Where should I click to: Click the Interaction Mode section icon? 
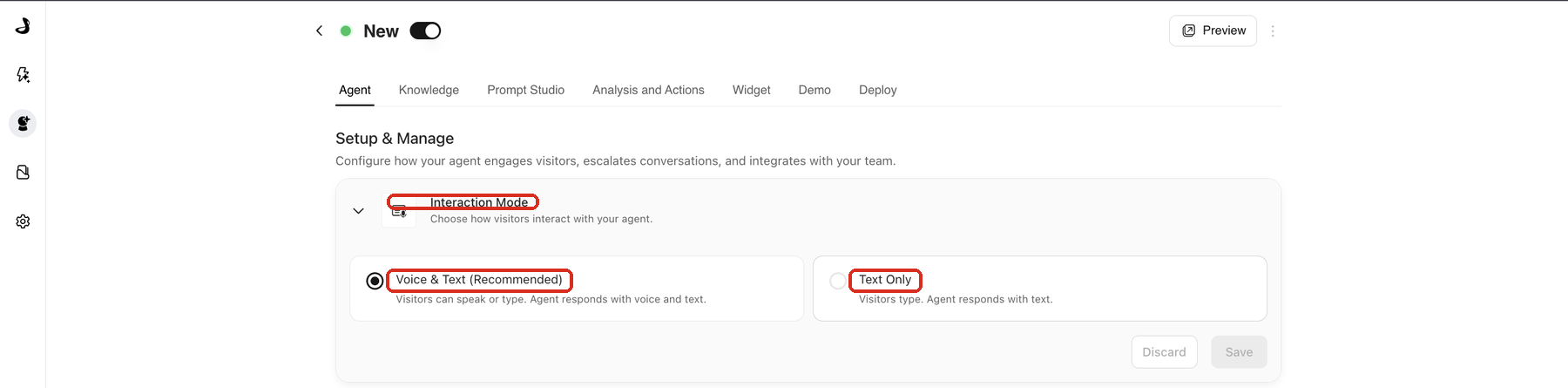399,211
